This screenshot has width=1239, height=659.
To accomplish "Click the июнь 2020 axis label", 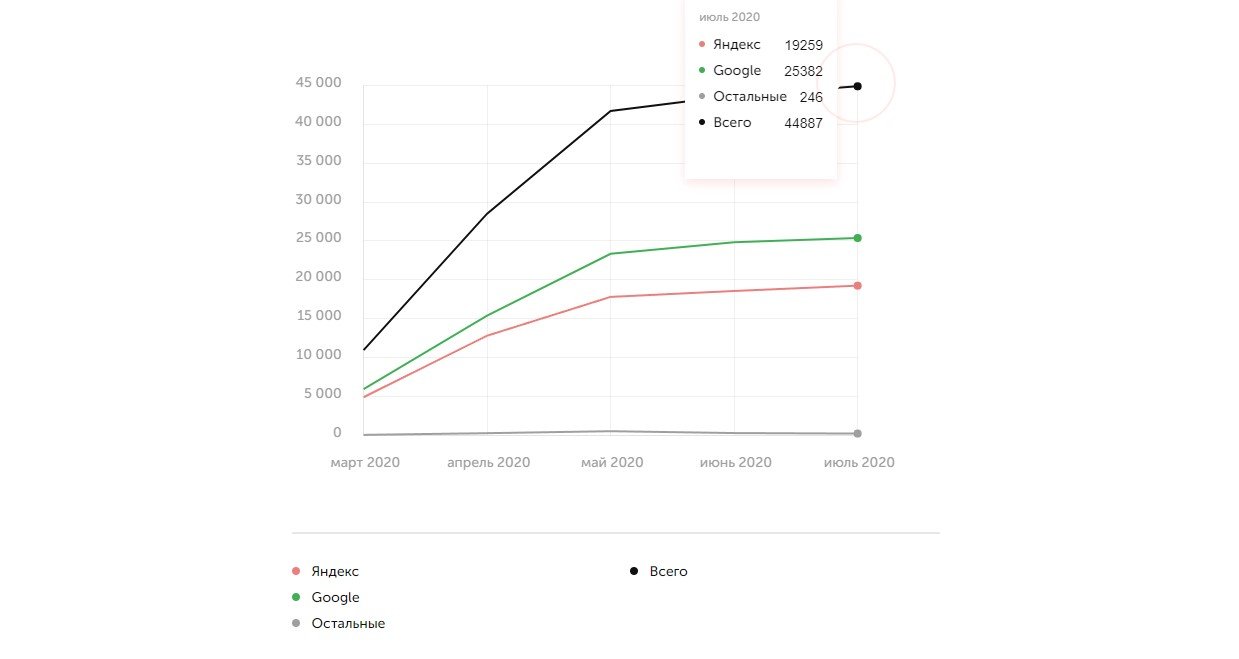I will click(735, 462).
